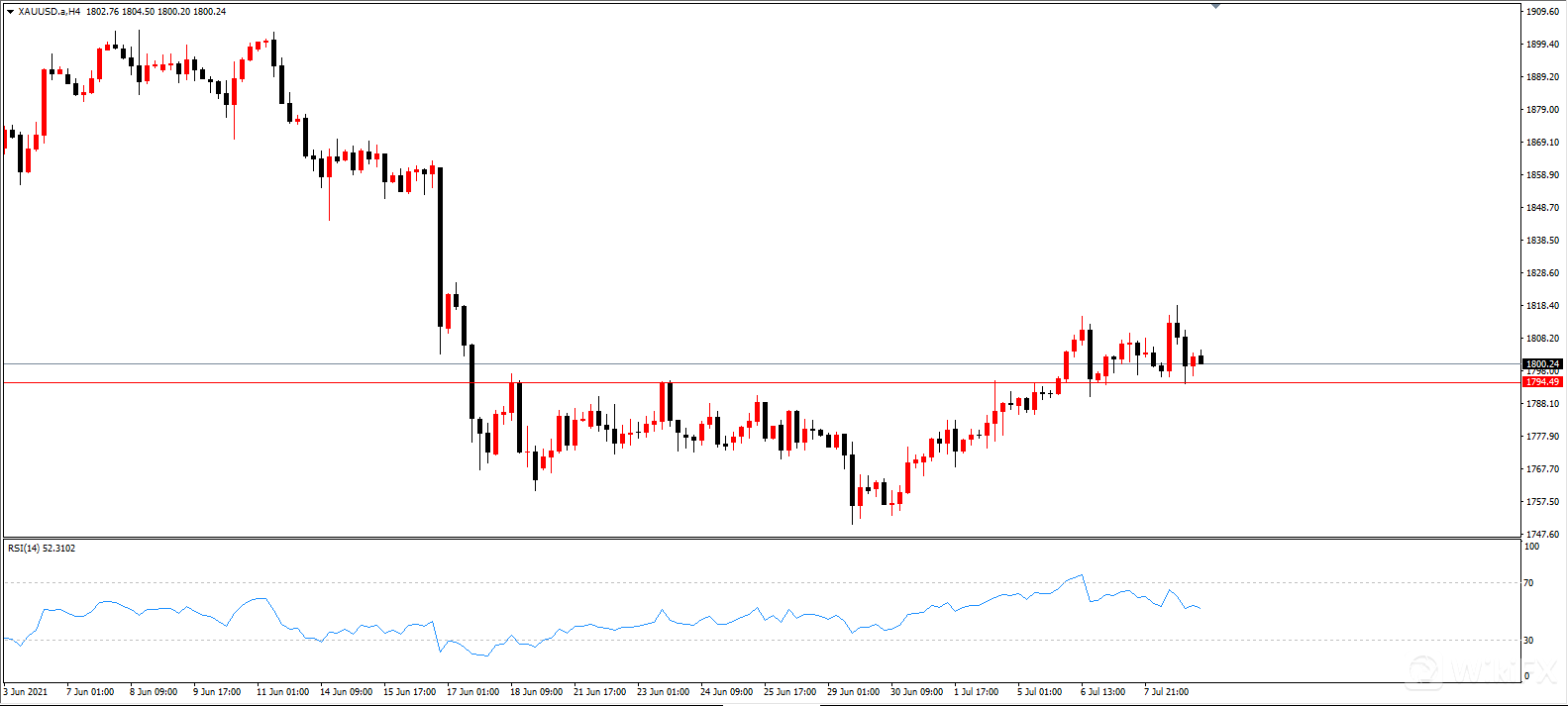The width and height of the screenshot is (1568, 706).
Task: Click the 1858.90 price on the scale
Action: pos(1542,175)
